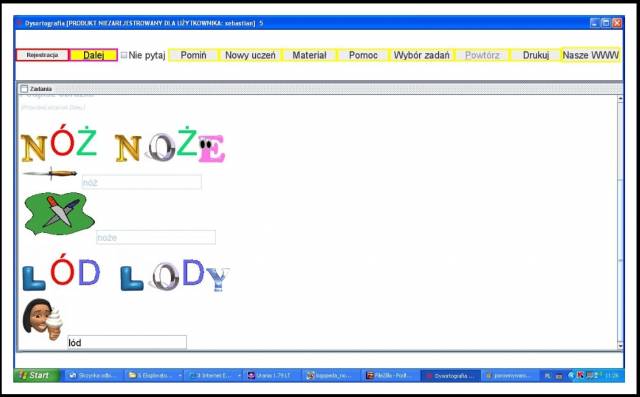Click the yellow Dalej button
Image resolution: width=640 pixels, height=397 pixels.
93,55
